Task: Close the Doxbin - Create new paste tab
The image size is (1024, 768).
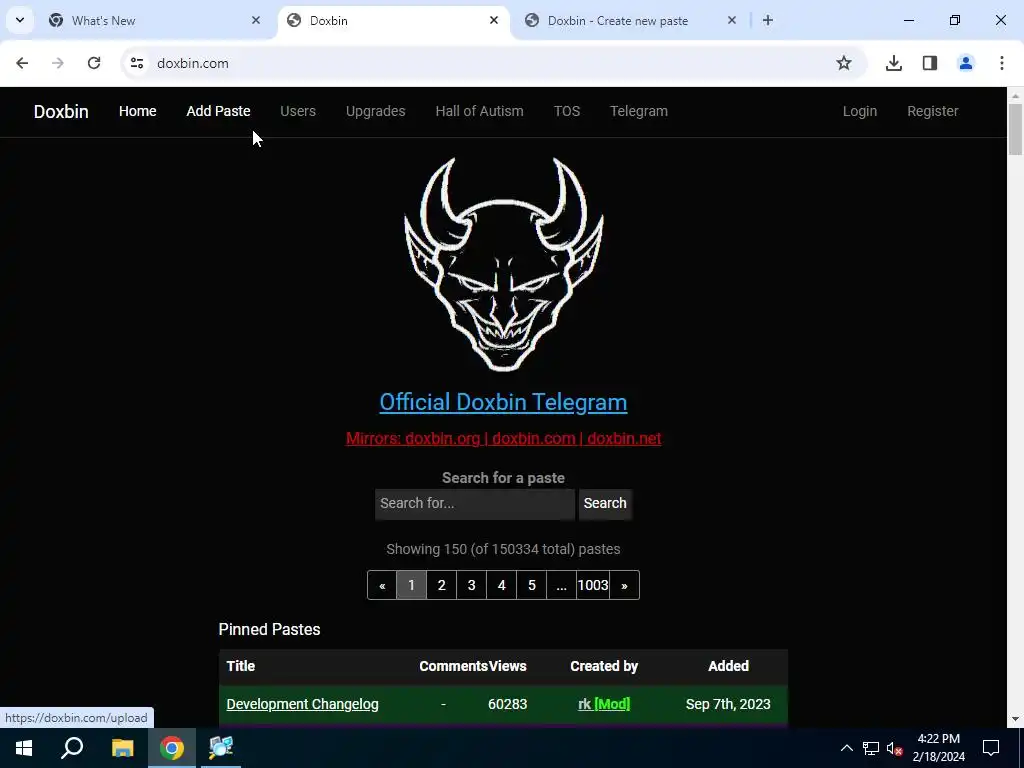Action: [731, 20]
